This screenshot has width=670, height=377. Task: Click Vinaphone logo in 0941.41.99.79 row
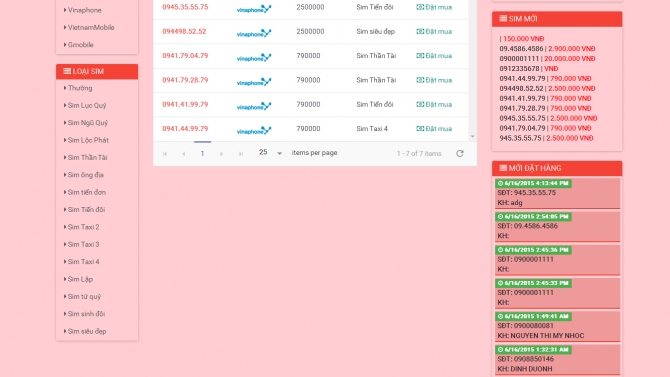click(254, 106)
